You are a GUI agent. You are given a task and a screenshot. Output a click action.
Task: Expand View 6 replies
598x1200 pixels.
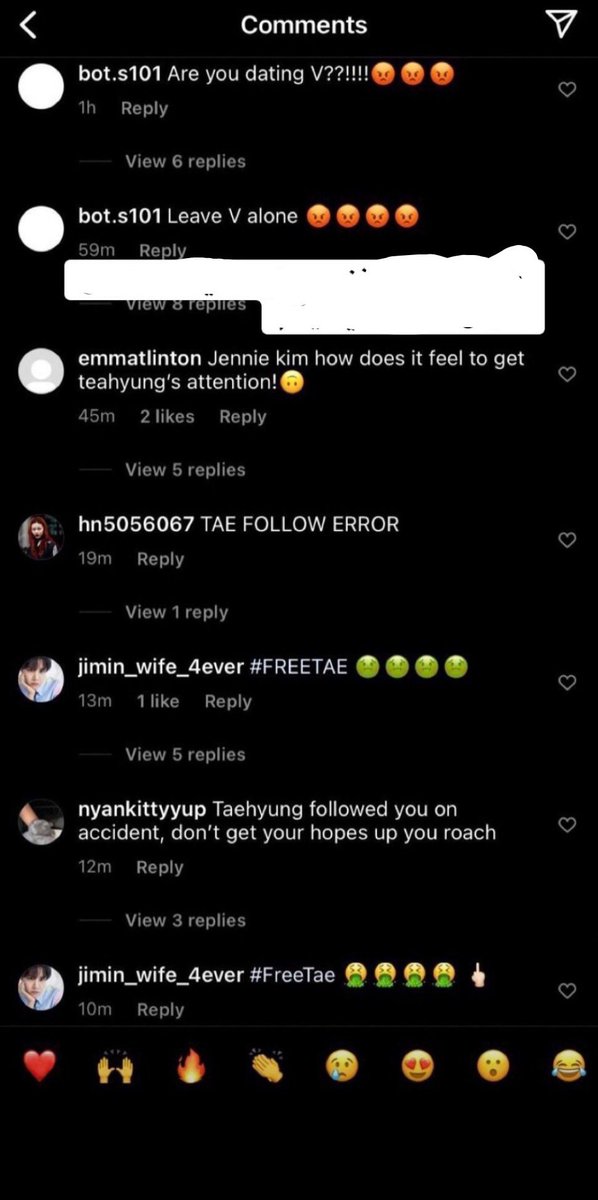[x=185, y=161]
